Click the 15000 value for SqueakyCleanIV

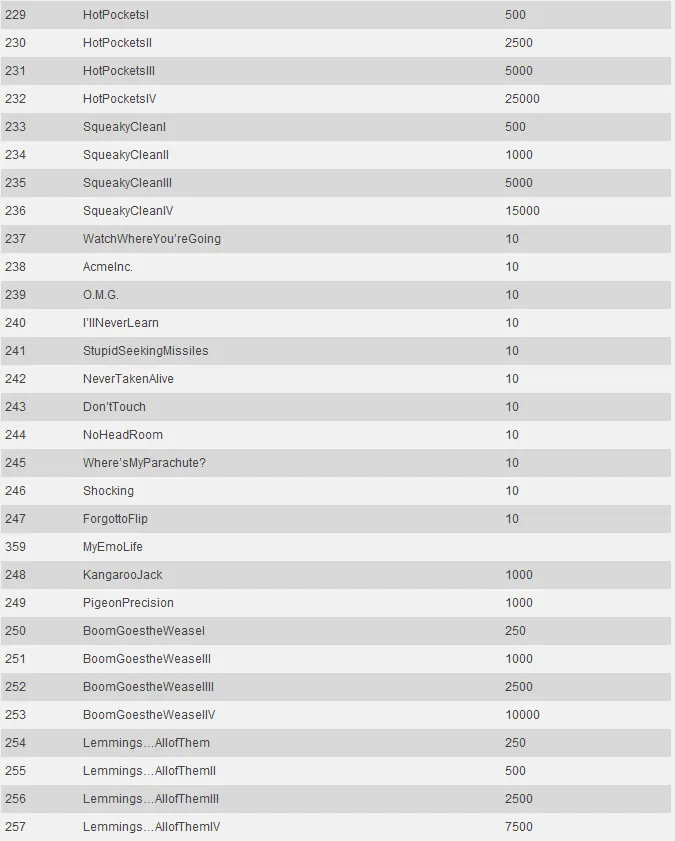pyautogui.click(x=522, y=211)
